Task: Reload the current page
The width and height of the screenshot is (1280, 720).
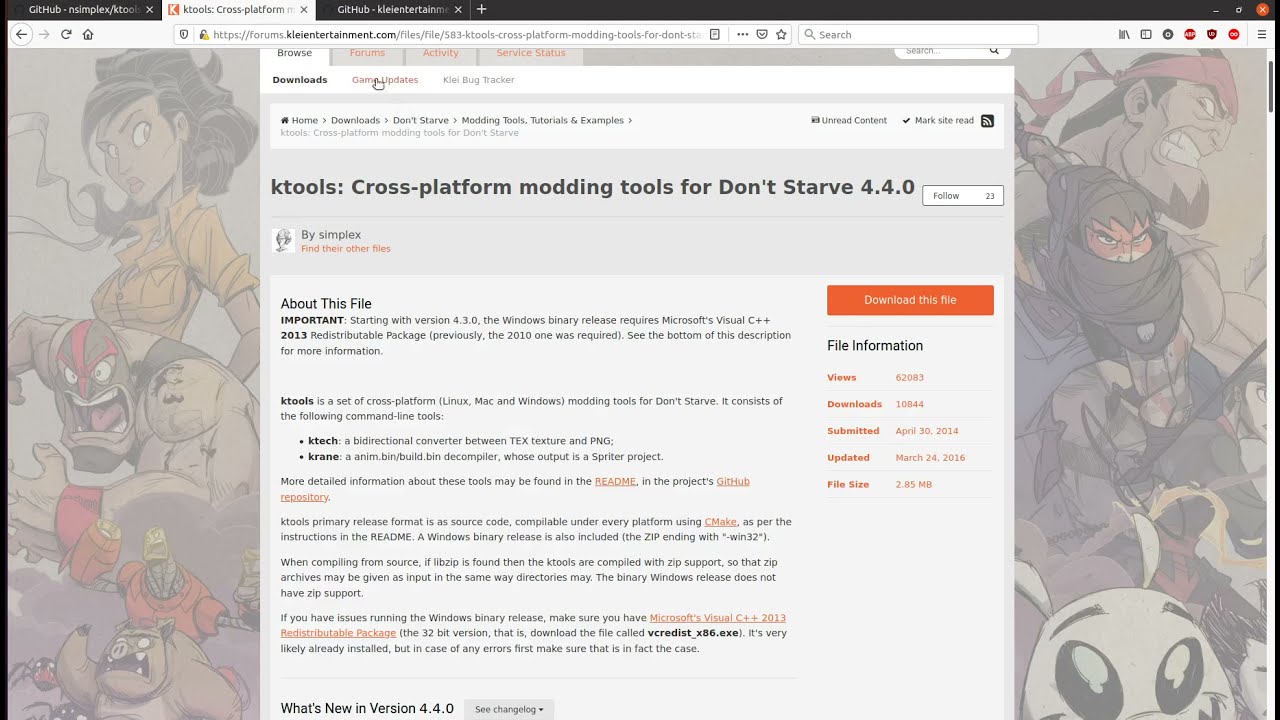Action: [x=66, y=34]
